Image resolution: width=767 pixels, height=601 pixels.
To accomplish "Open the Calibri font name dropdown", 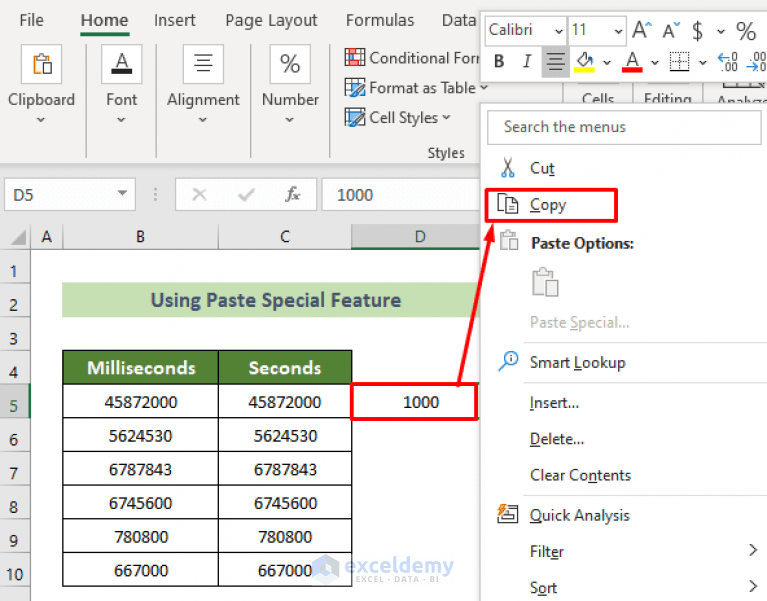I will 559,31.
